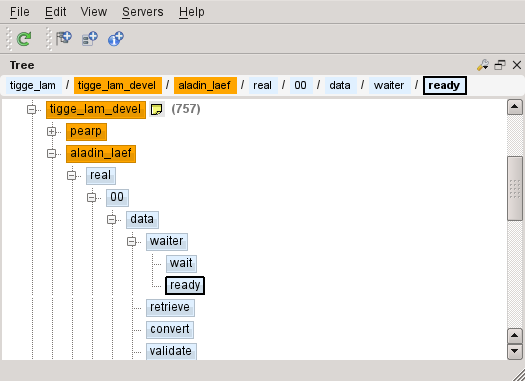This screenshot has height=381, width=525.
Task: Open the View menu
Action: (94, 12)
